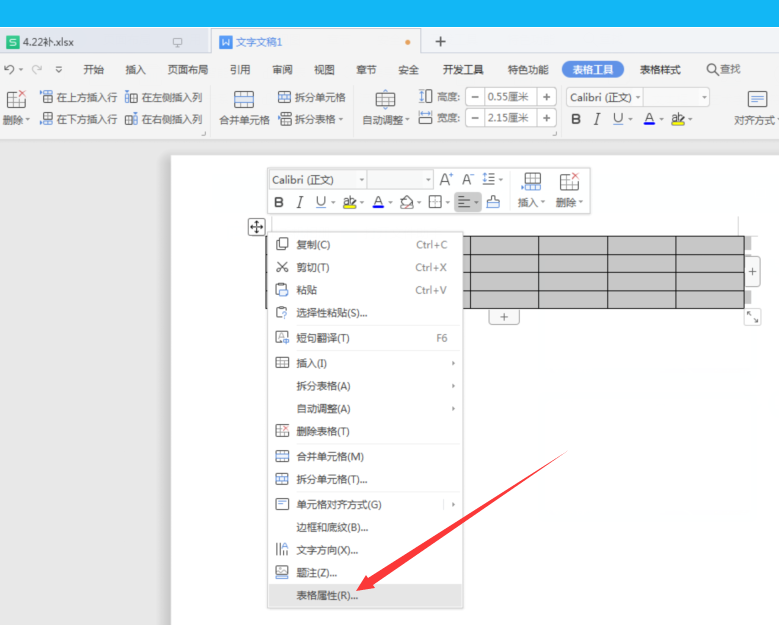Switch to the 页面布局 ribbon tab
The width and height of the screenshot is (779, 625).
coord(188,70)
